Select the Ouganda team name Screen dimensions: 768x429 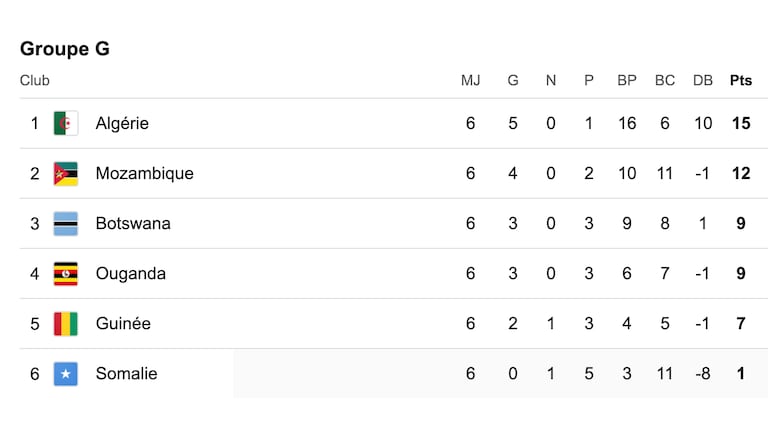tap(130, 274)
